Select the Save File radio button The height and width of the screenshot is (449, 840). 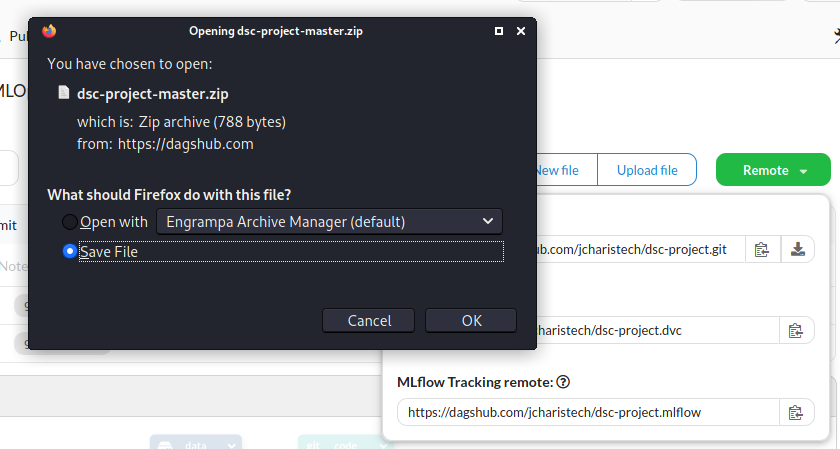[x=70, y=251]
